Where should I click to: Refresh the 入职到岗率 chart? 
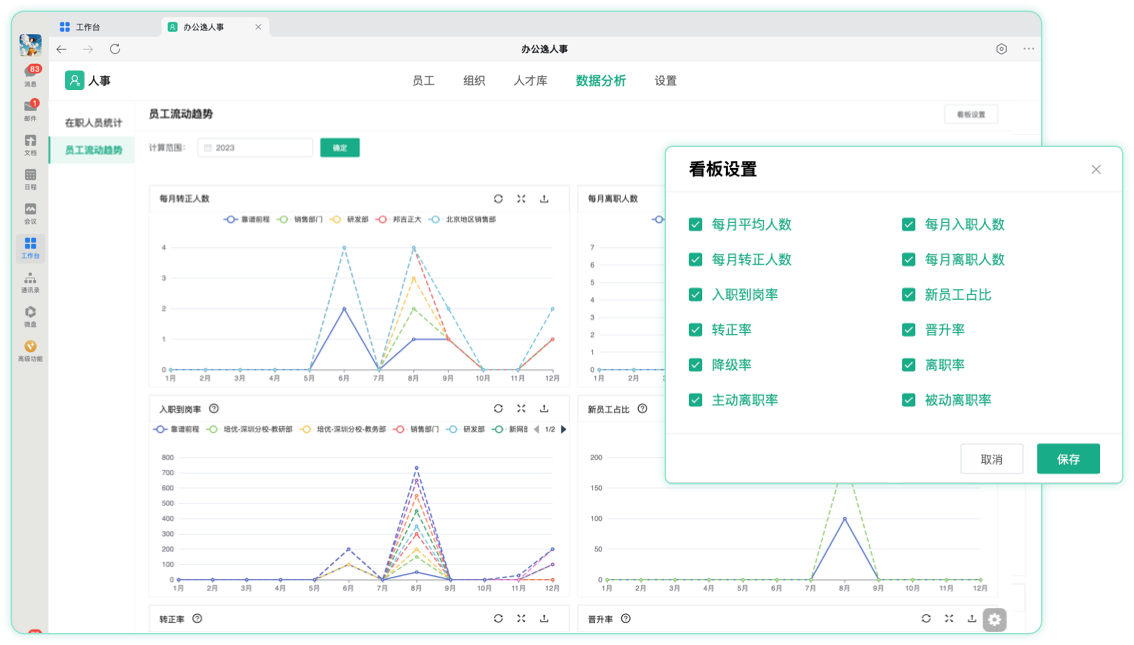click(x=498, y=409)
